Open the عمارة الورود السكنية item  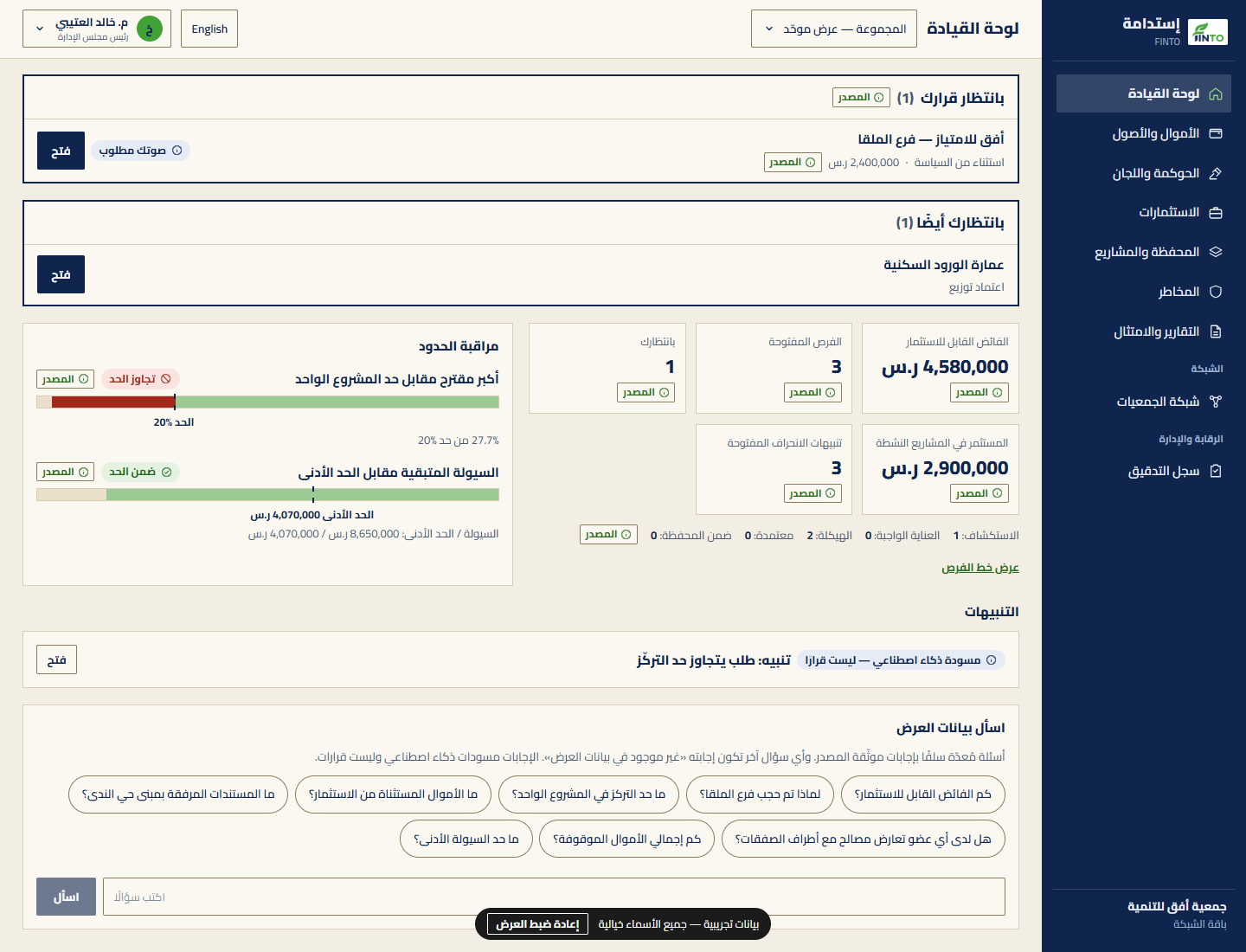tap(61, 274)
